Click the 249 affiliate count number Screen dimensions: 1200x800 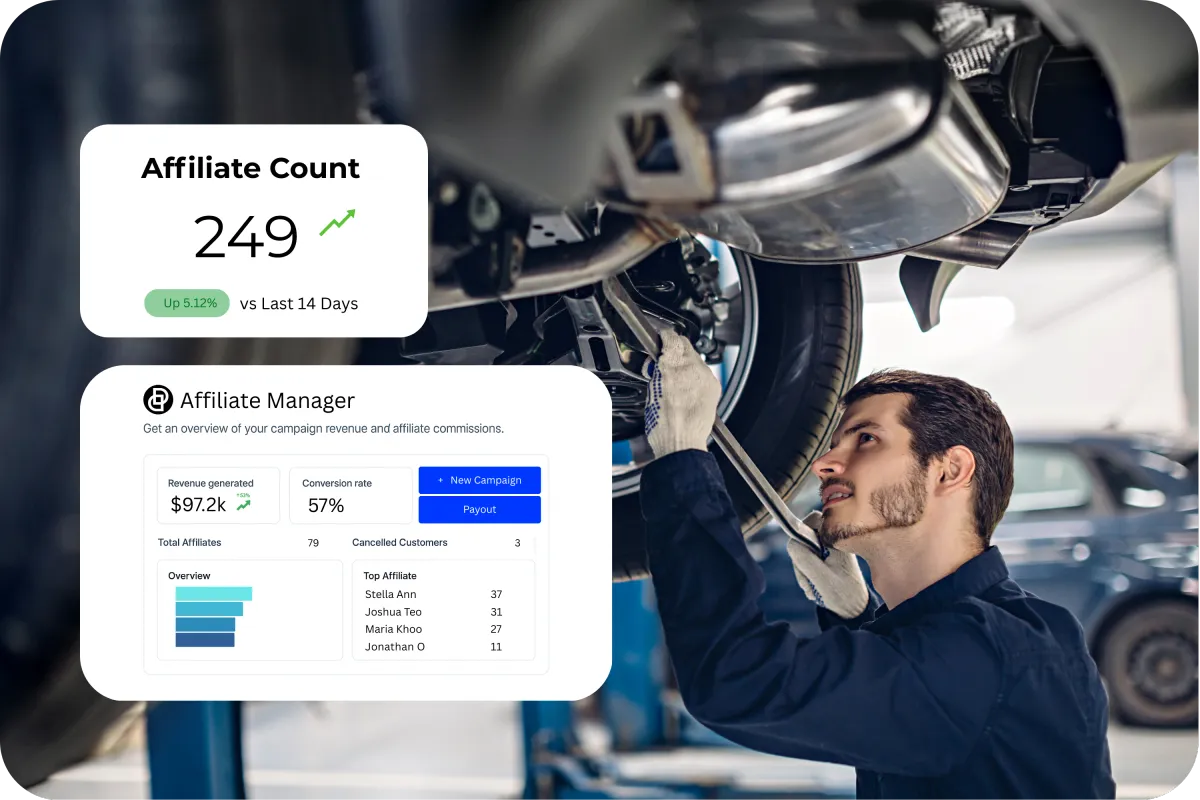[x=246, y=237]
